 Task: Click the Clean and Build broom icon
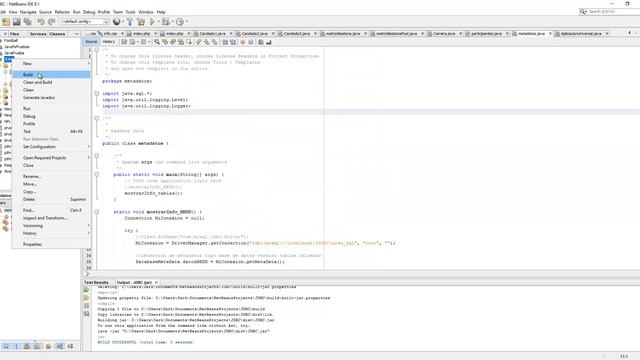tap(141, 22)
